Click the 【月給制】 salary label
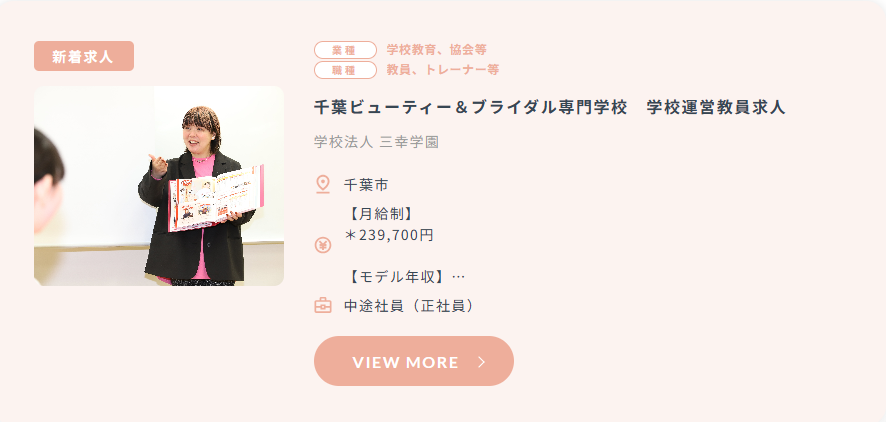The width and height of the screenshot is (886, 422). pyautogui.click(x=380, y=214)
